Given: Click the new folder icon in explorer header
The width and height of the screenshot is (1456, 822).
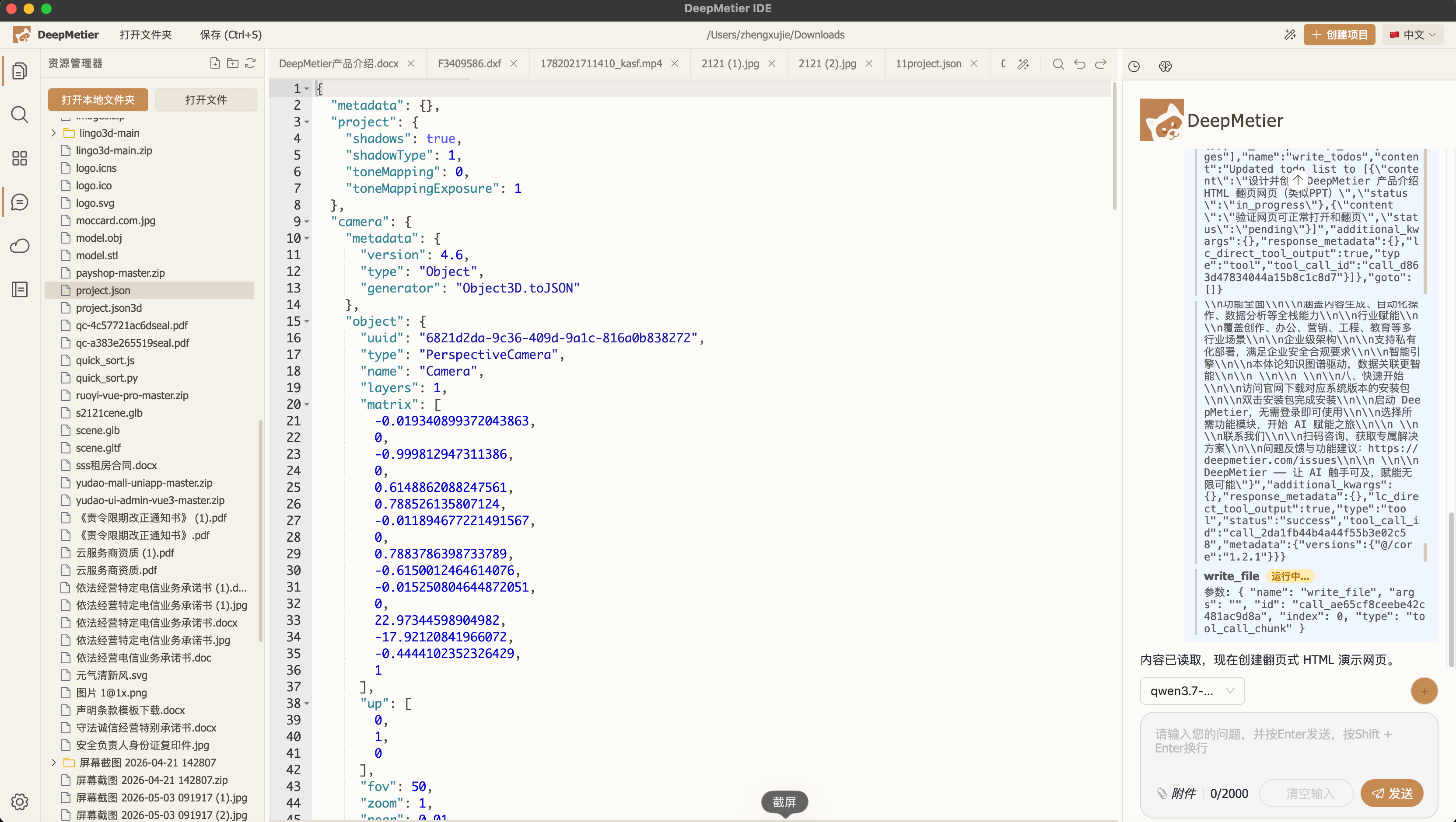Looking at the screenshot, I should click(x=232, y=63).
